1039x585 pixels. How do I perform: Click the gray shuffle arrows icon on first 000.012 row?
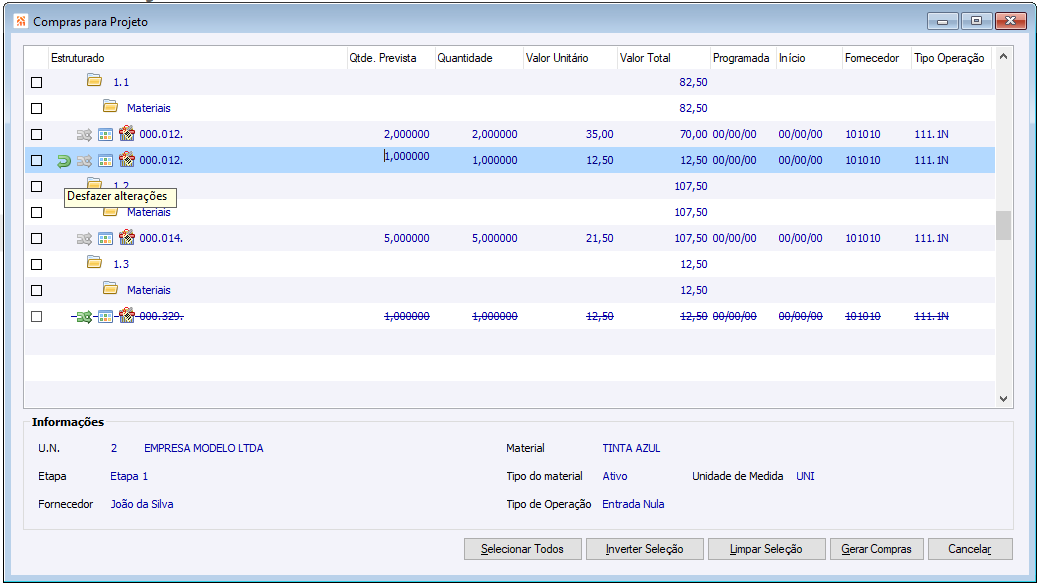point(84,134)
